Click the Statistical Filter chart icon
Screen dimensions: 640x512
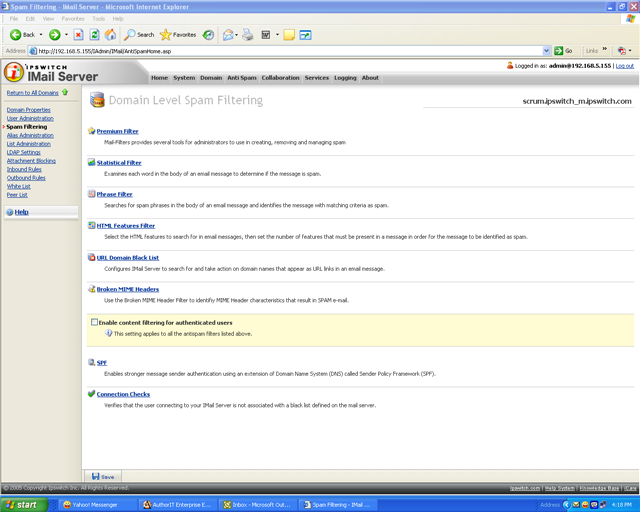91,162
